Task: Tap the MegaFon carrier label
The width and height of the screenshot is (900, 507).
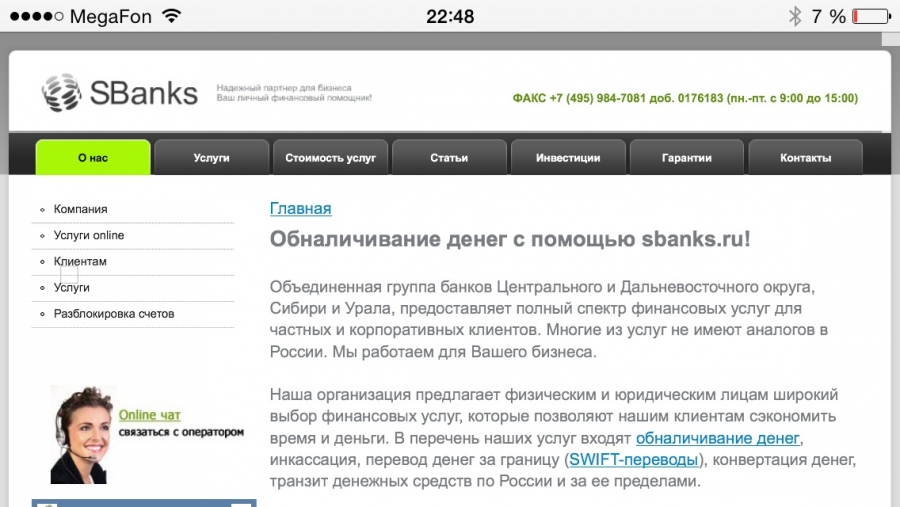Action: [x=111, y=16]
